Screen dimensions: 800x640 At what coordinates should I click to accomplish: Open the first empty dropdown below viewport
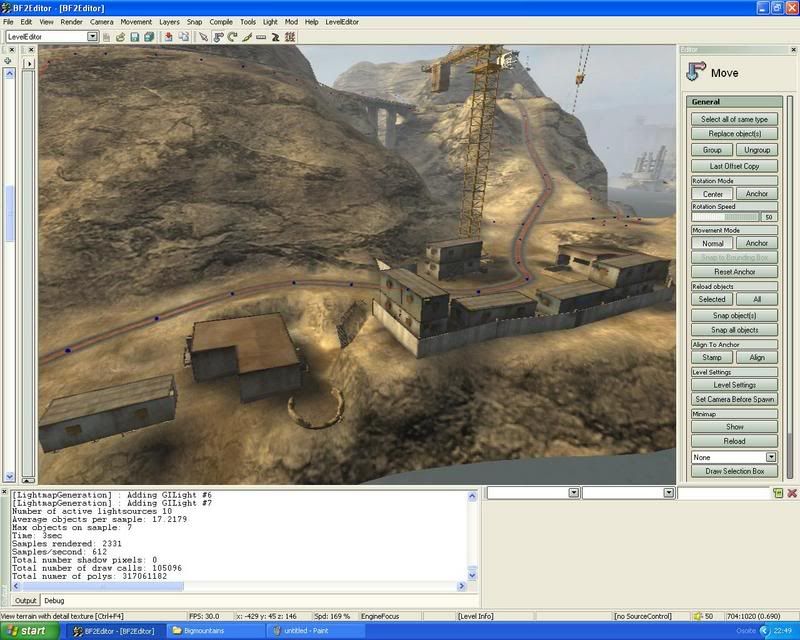click(x=573, y=493)
